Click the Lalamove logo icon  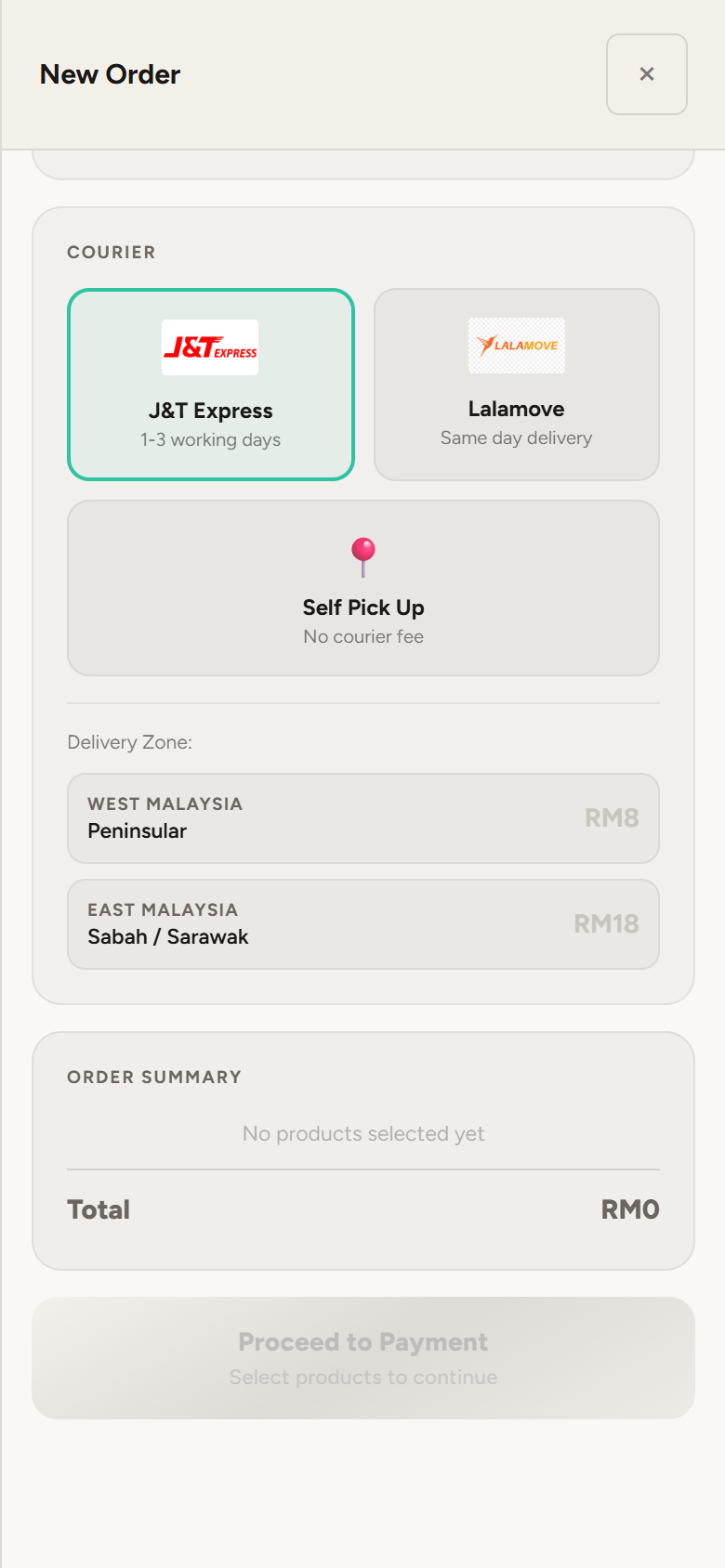517,346
